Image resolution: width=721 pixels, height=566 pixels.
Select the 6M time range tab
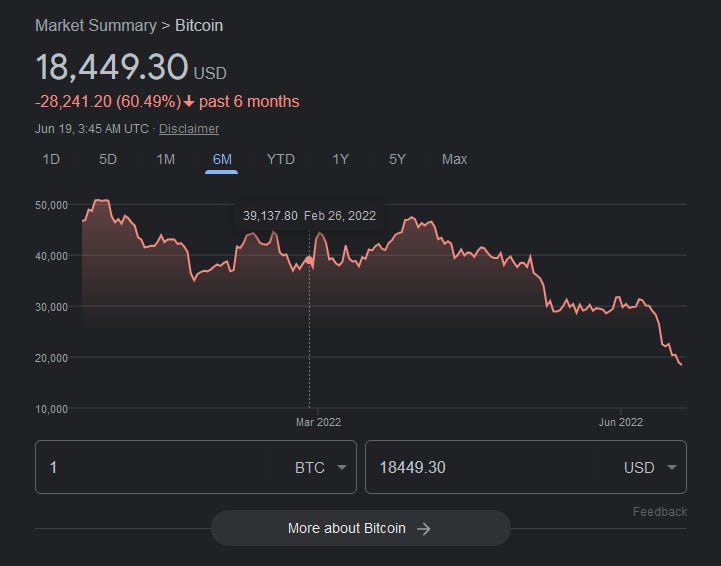pos(222,160)
